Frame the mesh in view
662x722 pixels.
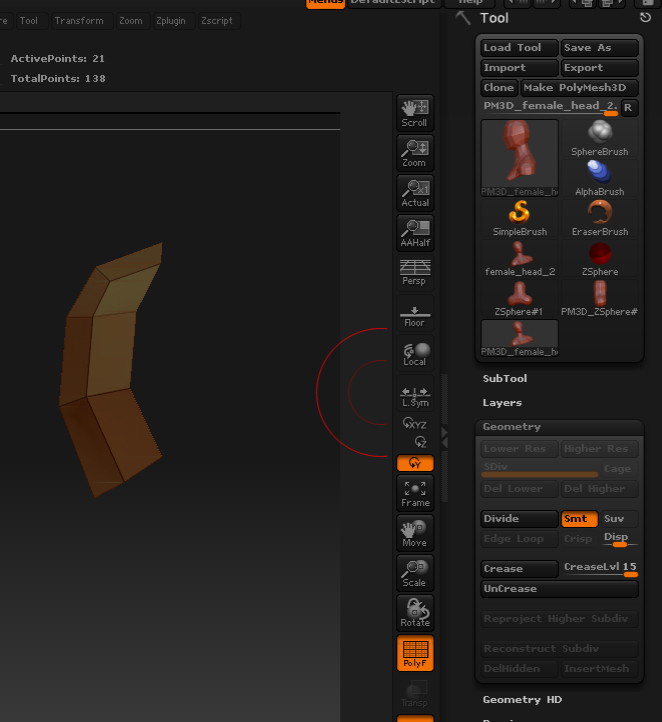pos(415,494)
